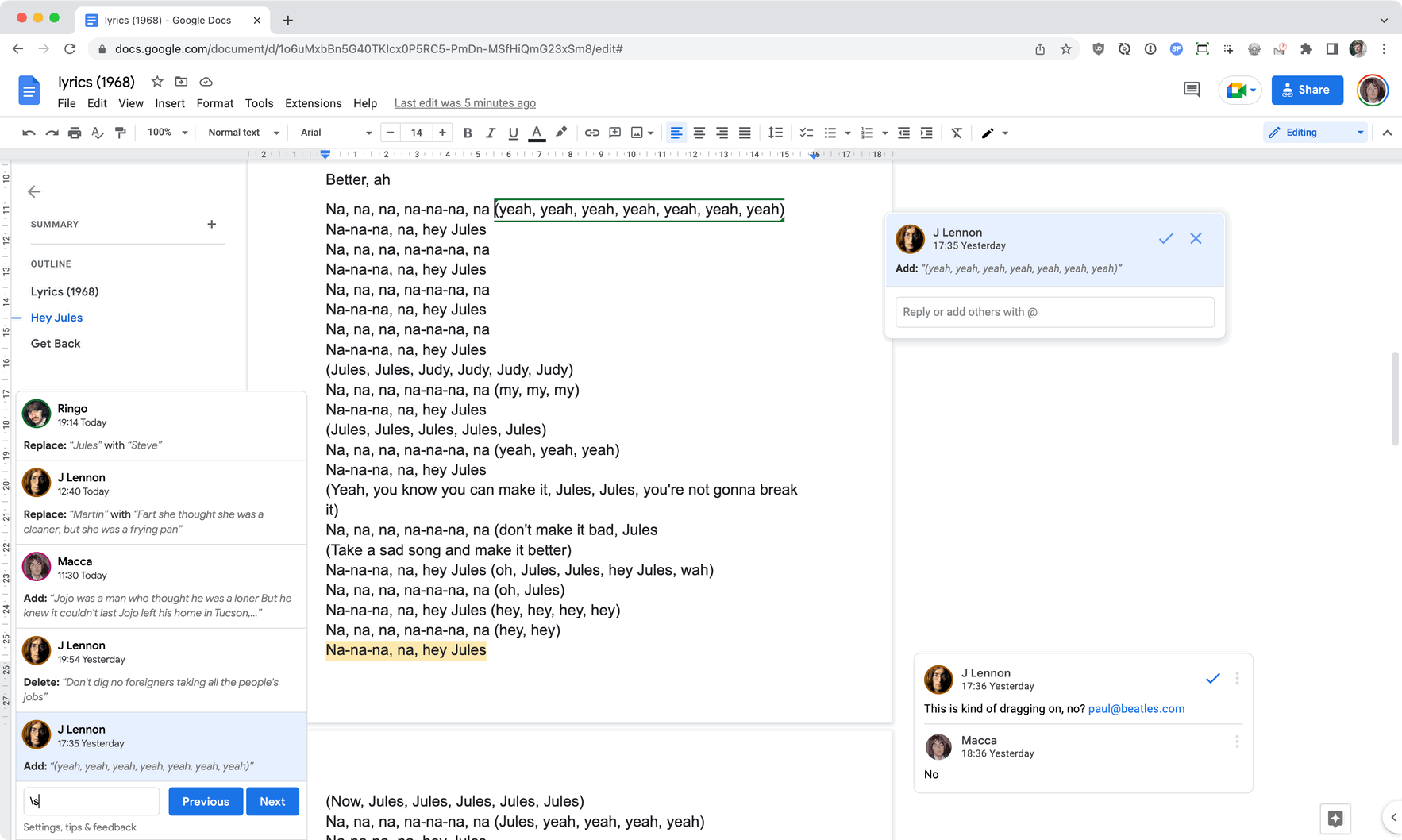
Task: Select center align
Action: point(699,133)
